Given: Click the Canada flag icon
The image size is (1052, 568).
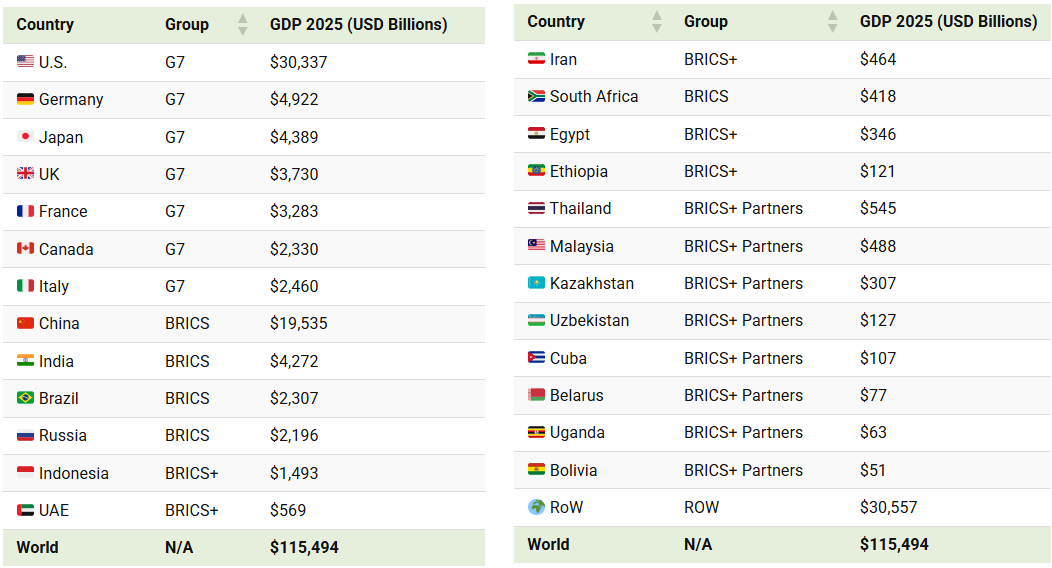Looking at the screenshot, I should tap(25, 249).
